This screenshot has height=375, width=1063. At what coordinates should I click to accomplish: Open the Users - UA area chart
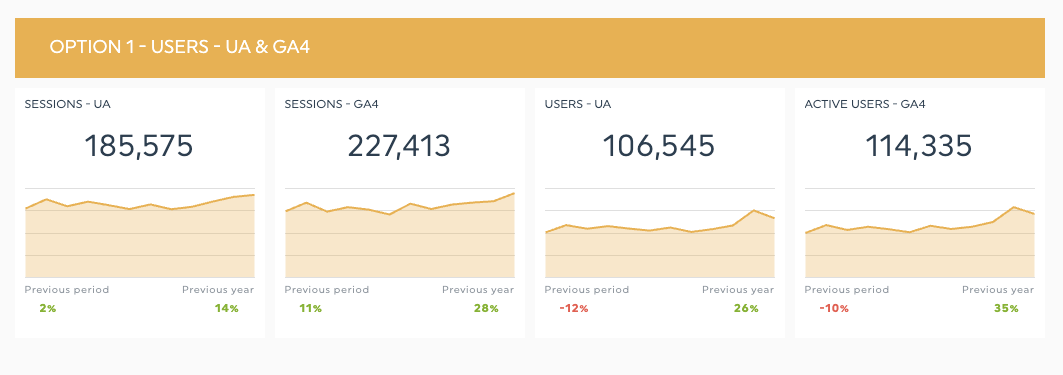pyautogui.click(x=660, y=233)
